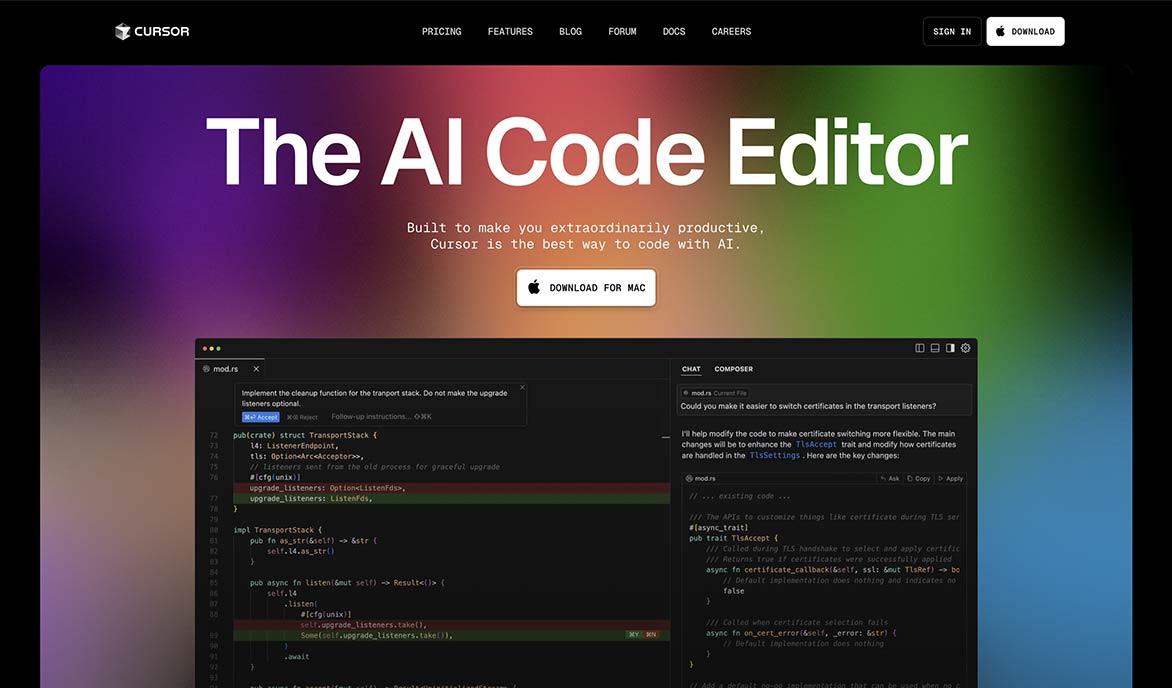Open the Docs page
Viewport: 1172px width, 688px height.
[674, 31]
